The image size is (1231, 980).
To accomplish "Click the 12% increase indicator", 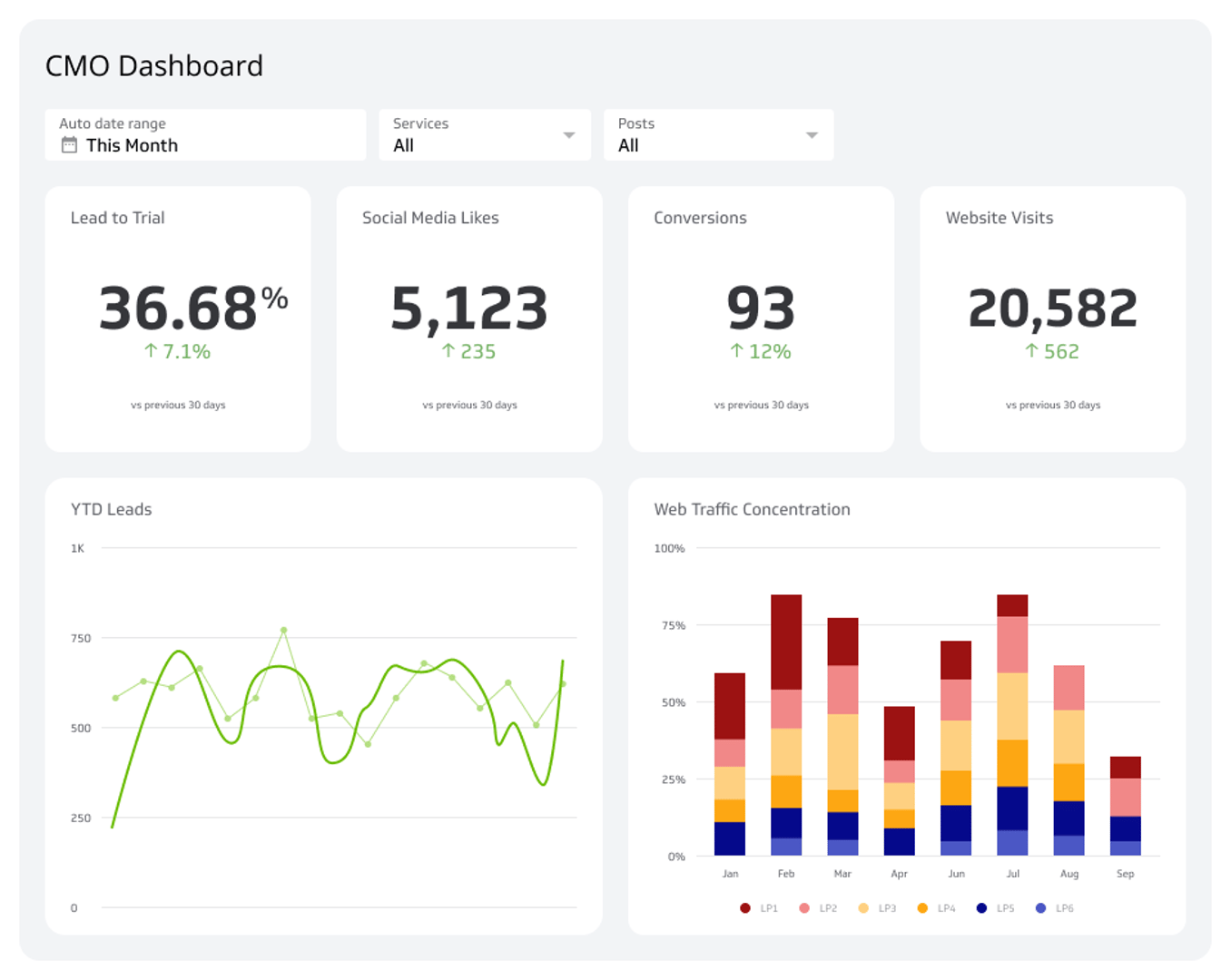I will (x=761, y=351).
